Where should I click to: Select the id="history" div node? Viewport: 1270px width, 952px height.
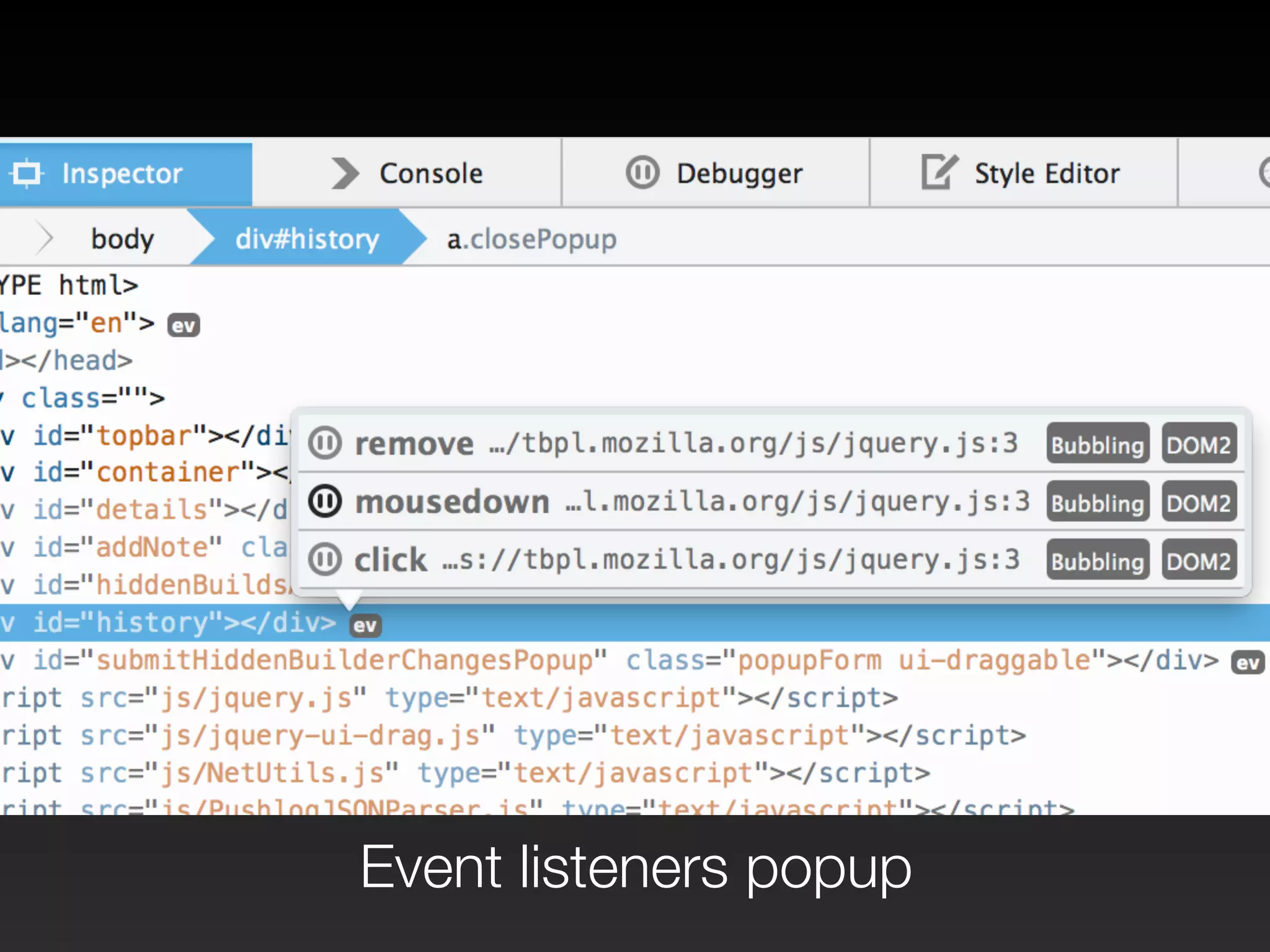coord(169,622)
